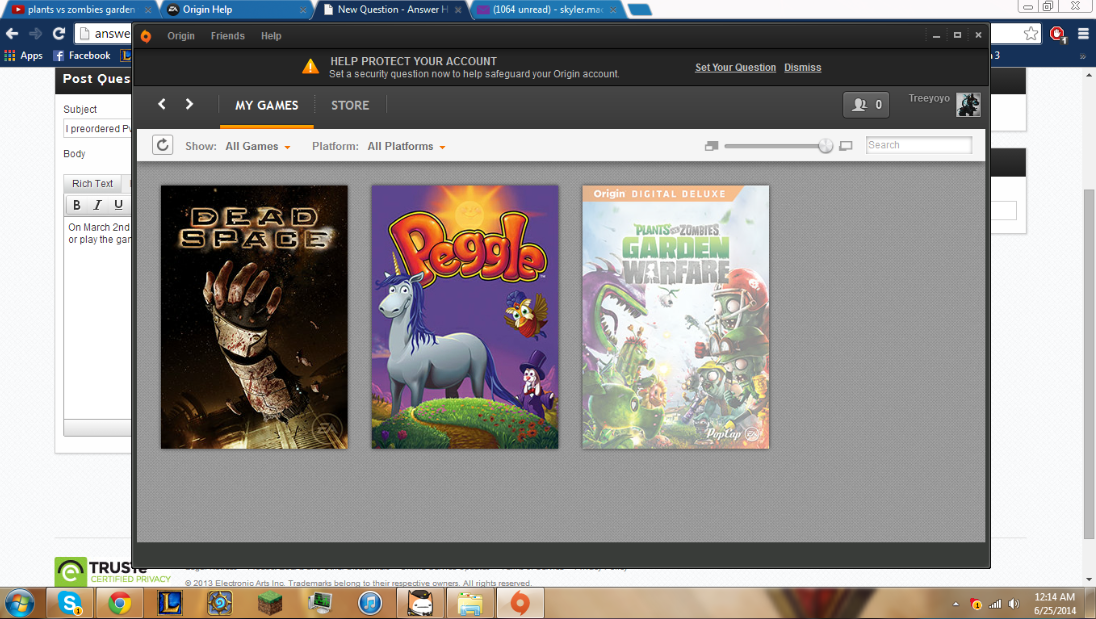Viewport: 1096px width, 619px height.
Task: Click the library Search field
Action: click(x=918, y=145)
